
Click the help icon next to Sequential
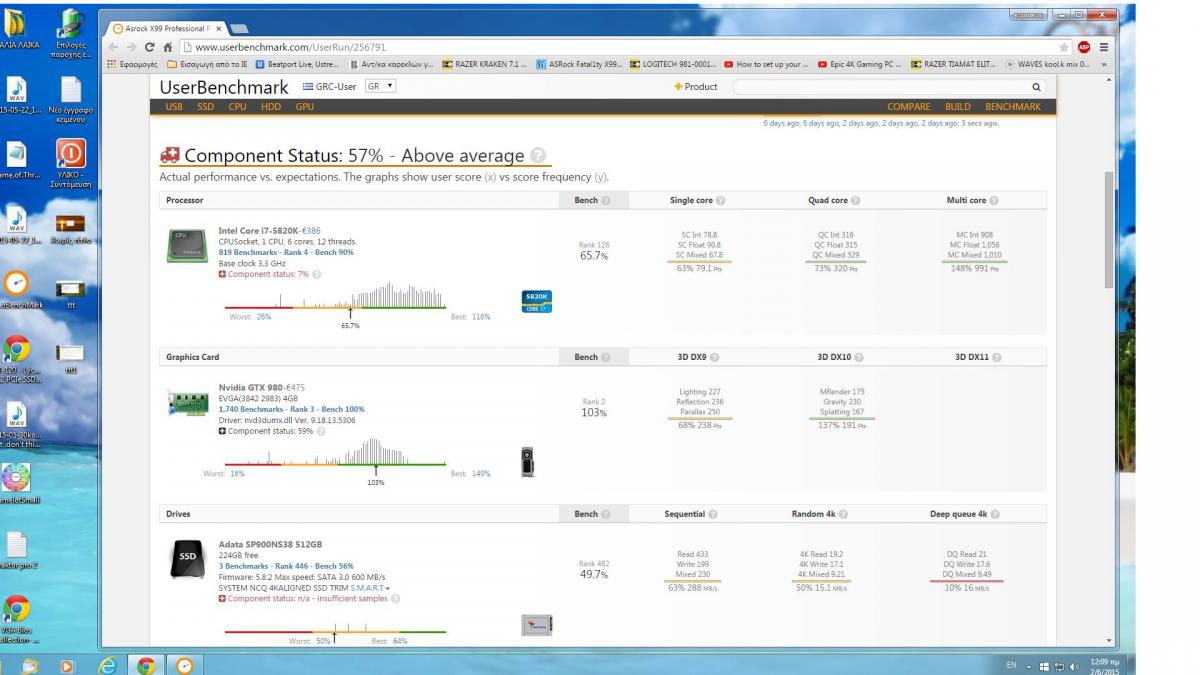click(x=714, y=514)
